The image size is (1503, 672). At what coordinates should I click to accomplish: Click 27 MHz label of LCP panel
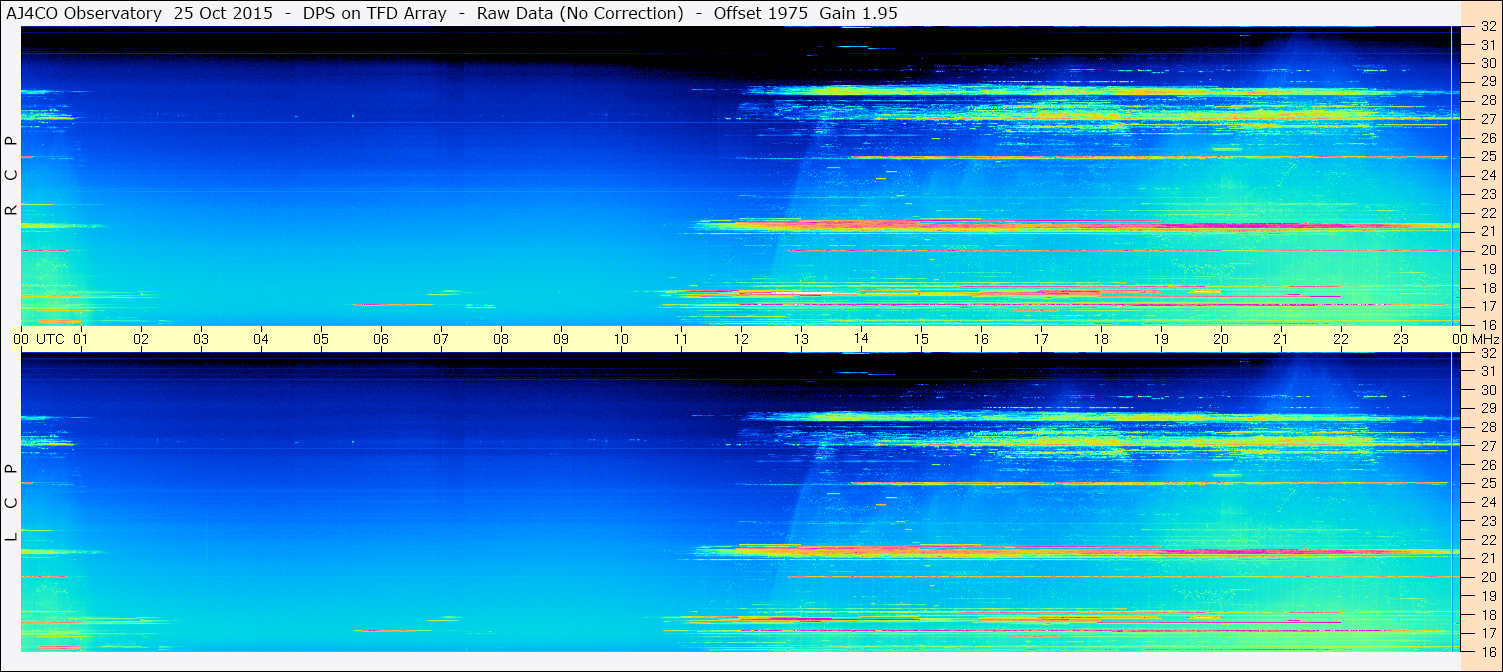1488,446
